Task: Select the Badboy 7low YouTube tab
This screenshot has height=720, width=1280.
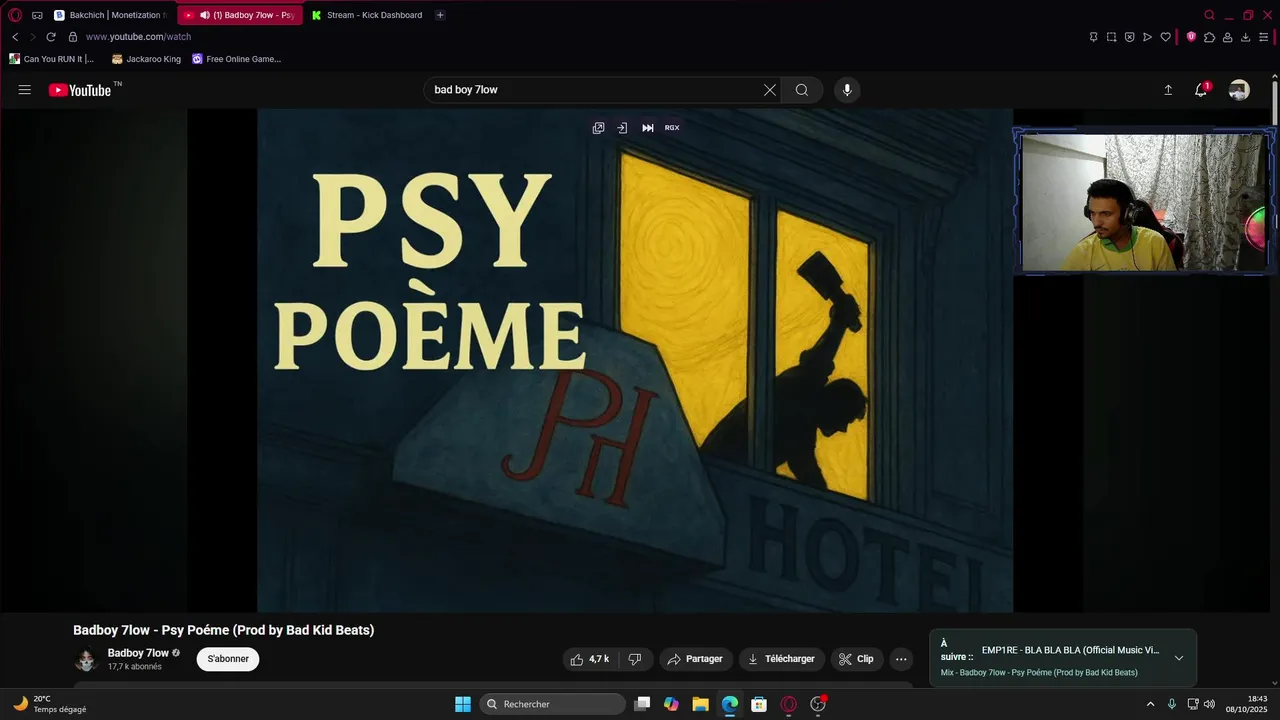Action: click(x=240, y=15)
